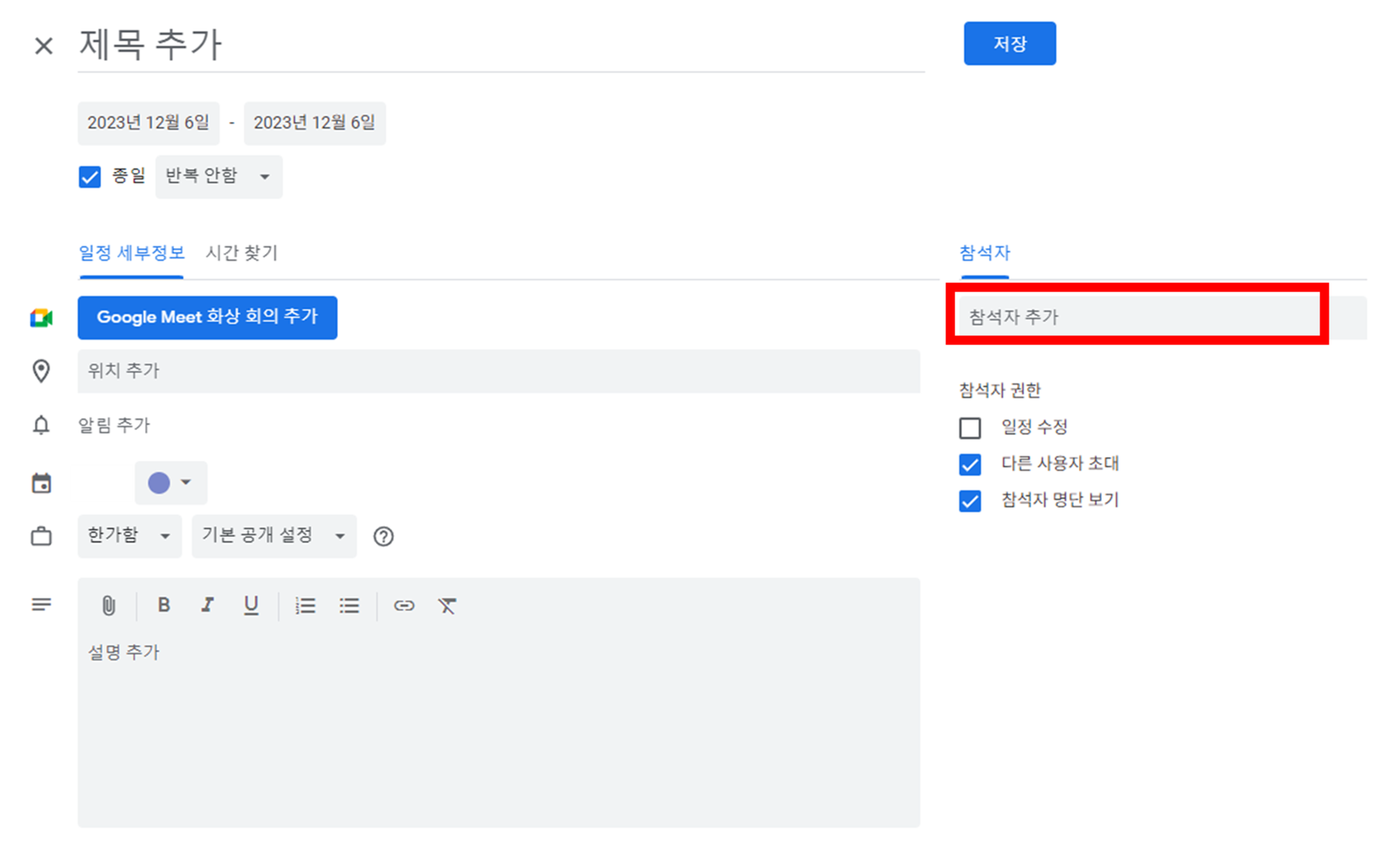
Task: Toggle bold formatting in the description toolbar
Action: (x=163, y=605)
